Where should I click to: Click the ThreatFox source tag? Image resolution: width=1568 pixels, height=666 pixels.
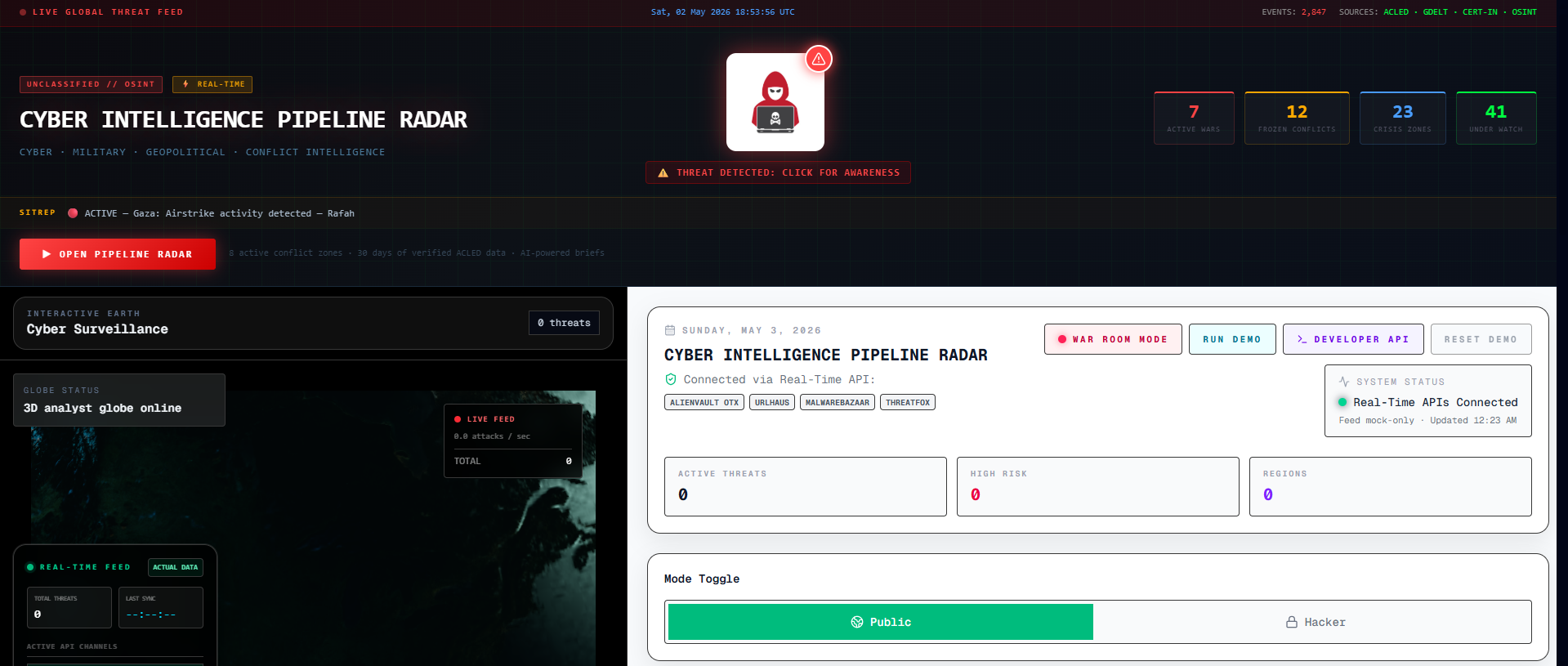[x=908, y=402]
